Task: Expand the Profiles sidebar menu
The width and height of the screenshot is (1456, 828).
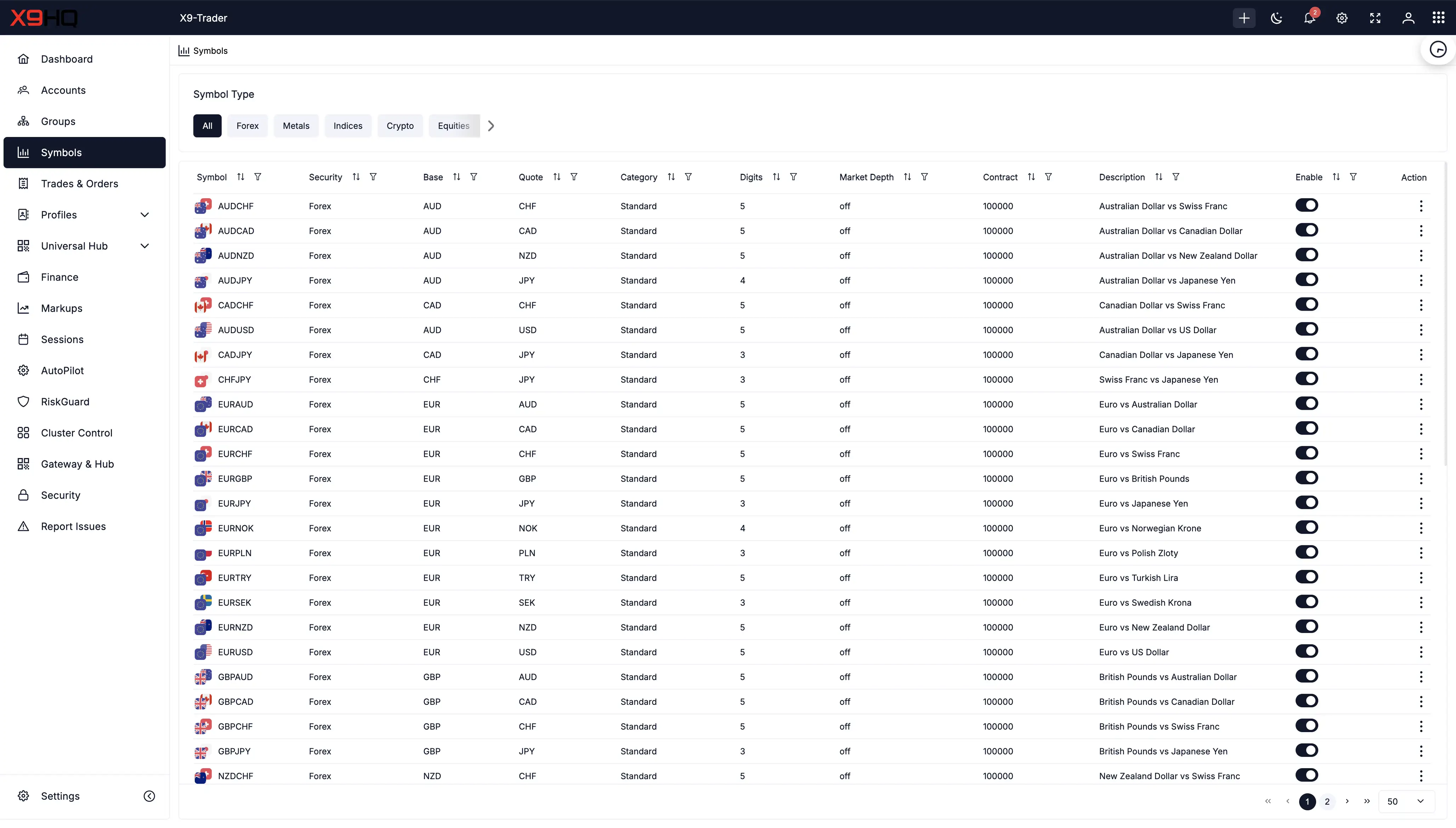Action: pyautogui.click(x=144, y=214)
